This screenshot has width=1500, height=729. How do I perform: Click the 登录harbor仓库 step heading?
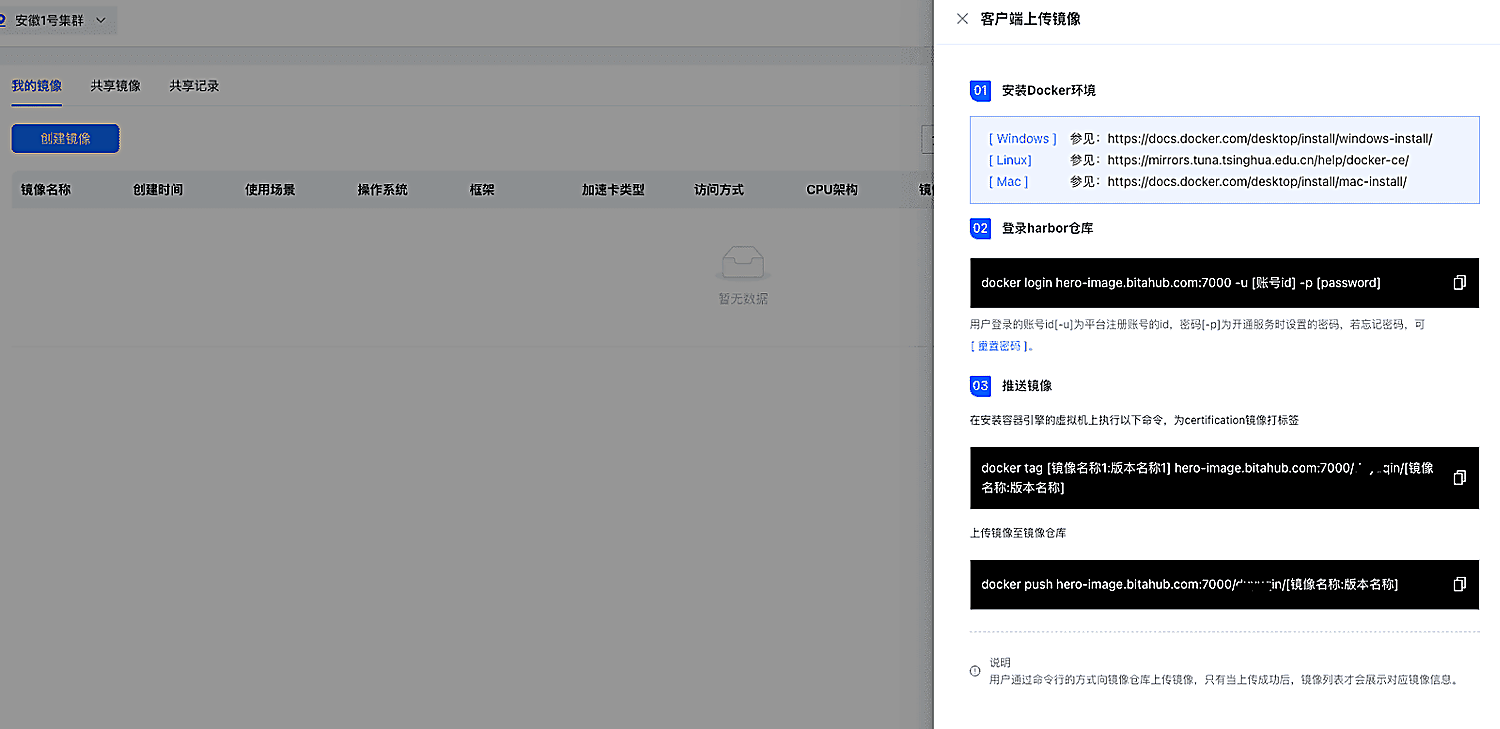click(x=1047, y=229)
